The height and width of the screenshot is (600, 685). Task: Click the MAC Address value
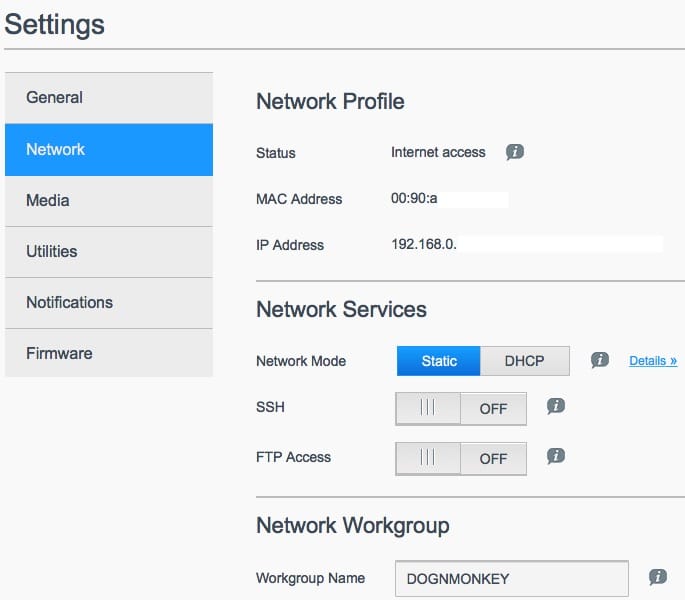point(414,199)
